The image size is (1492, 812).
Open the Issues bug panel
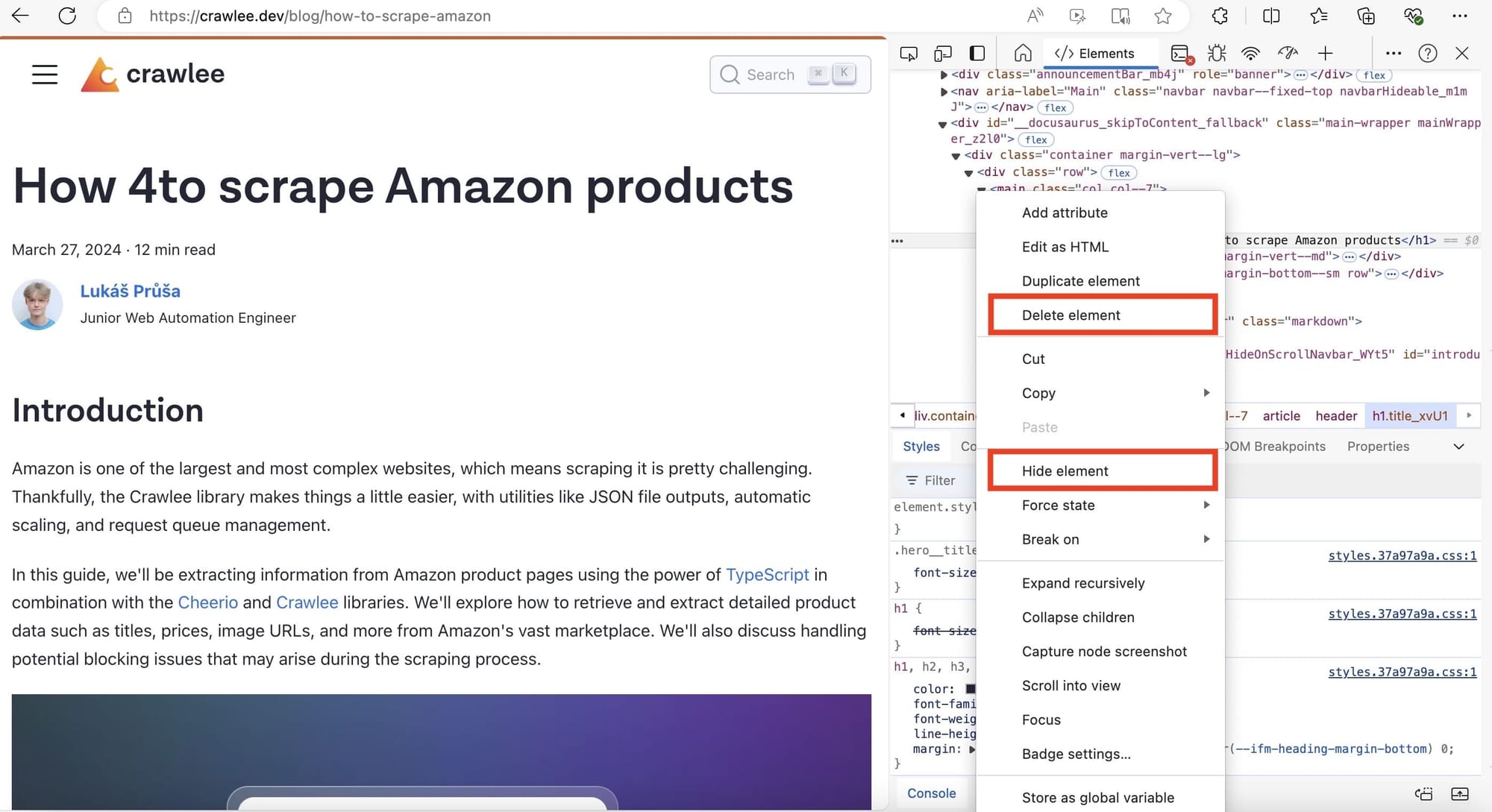[1217, 53]
